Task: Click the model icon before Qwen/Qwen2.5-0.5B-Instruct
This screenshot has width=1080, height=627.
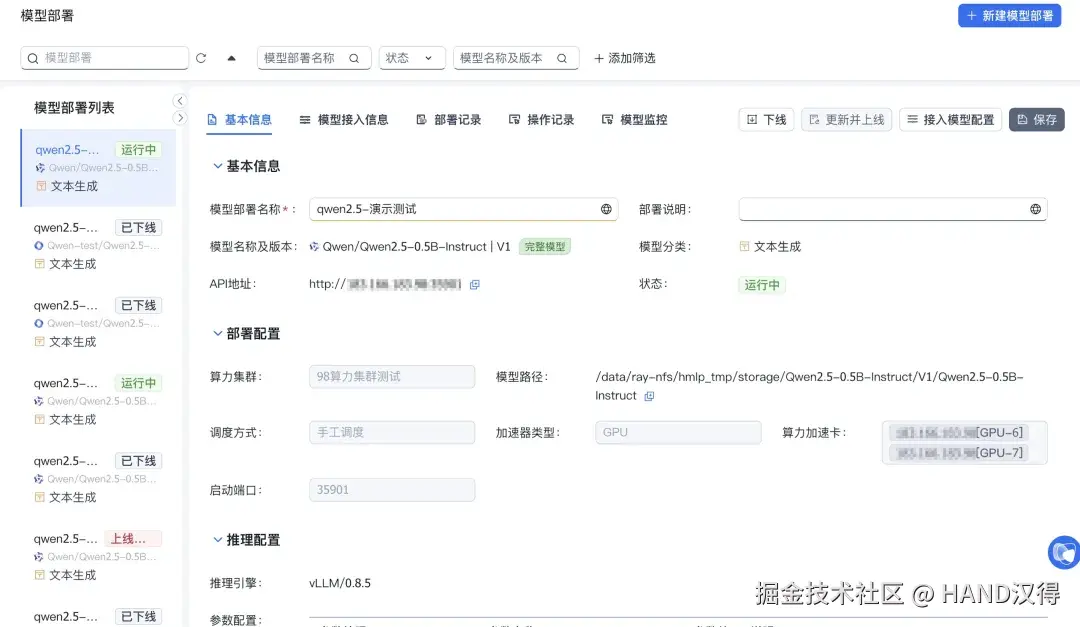Action: coord(314,247)
